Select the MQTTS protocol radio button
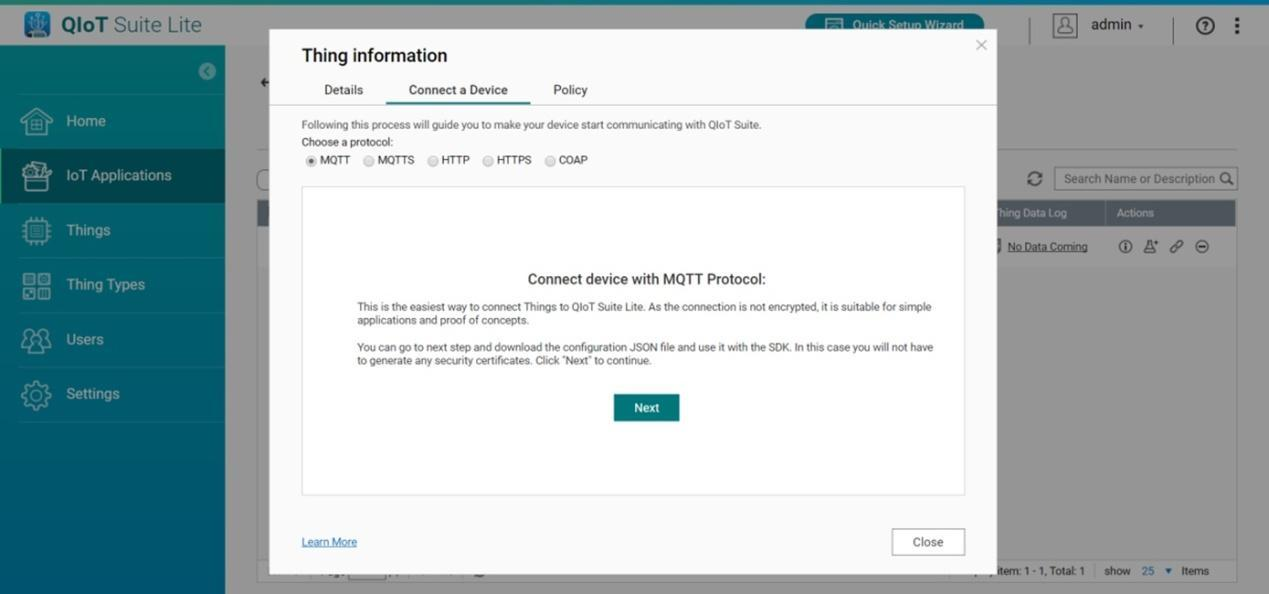 pyautogui.click(x=369, y=161)
